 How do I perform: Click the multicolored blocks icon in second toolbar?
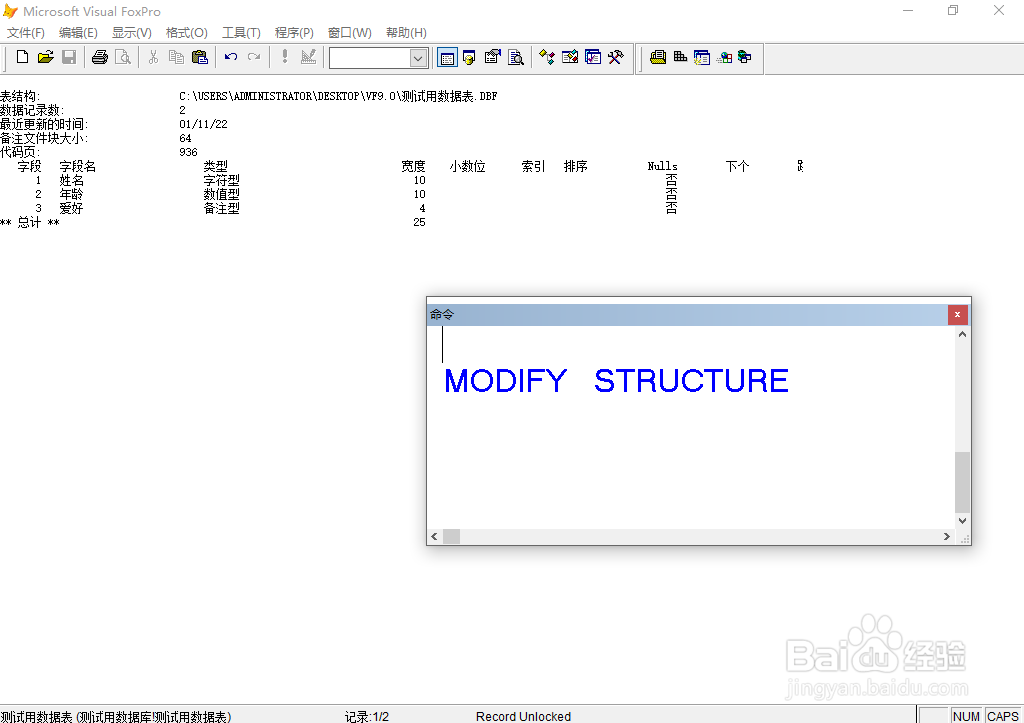tap(724, 57)
